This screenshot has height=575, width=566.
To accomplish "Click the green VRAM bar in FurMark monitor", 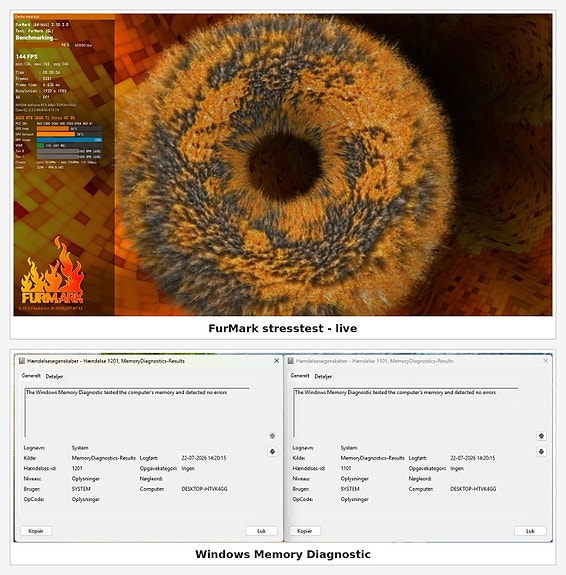I will (x=40, y=145).
